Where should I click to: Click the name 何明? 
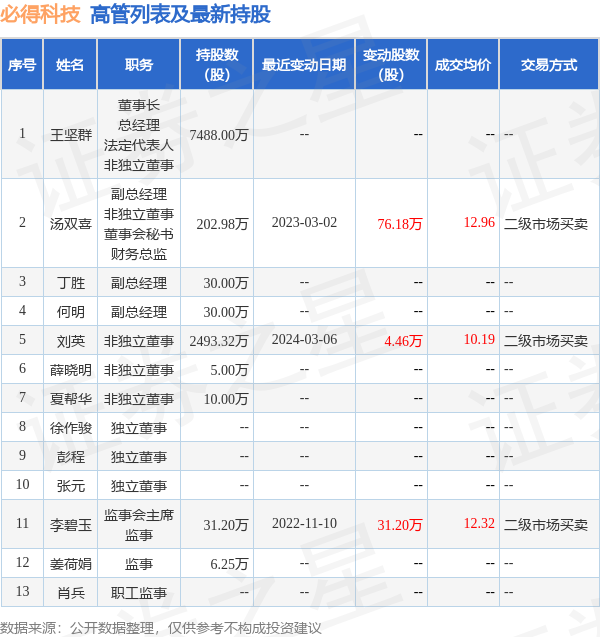tap(71, 312)
